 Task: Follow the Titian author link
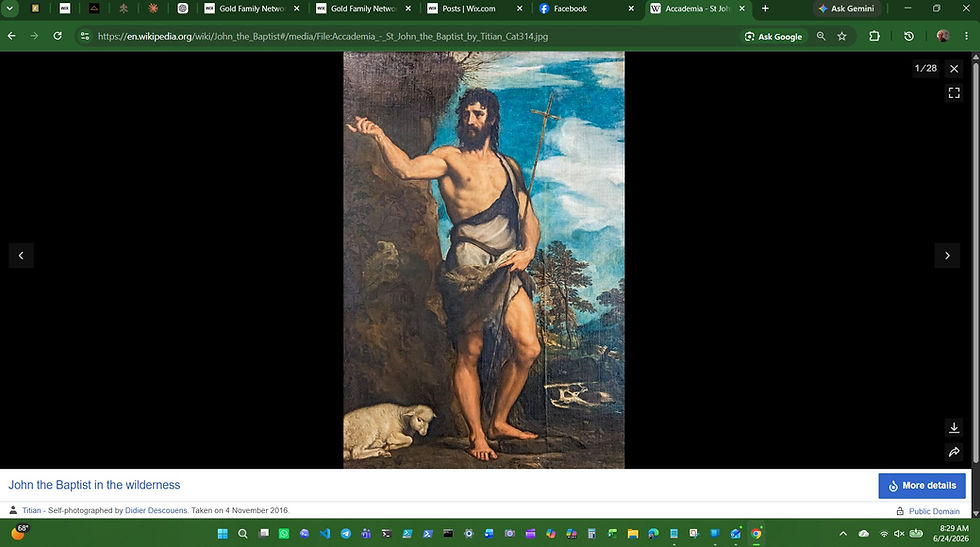click(x=31, y=511)
